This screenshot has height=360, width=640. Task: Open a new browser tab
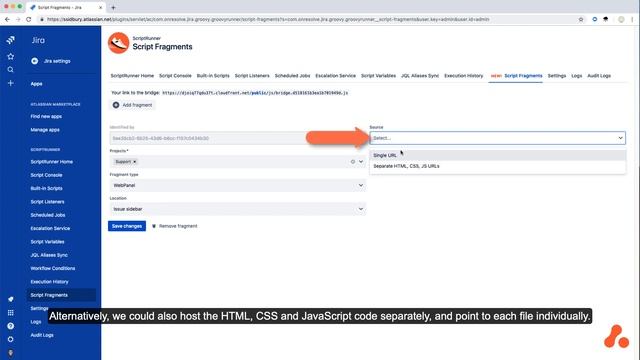113,7
